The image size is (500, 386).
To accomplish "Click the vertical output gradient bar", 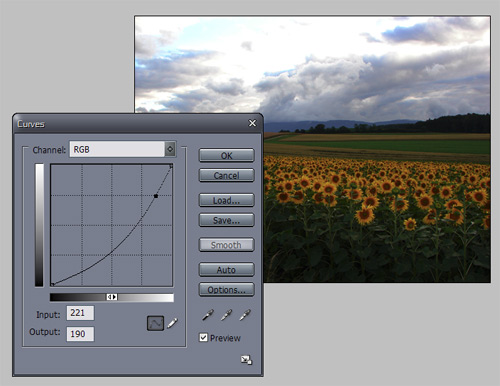I will tap(39, 225).
